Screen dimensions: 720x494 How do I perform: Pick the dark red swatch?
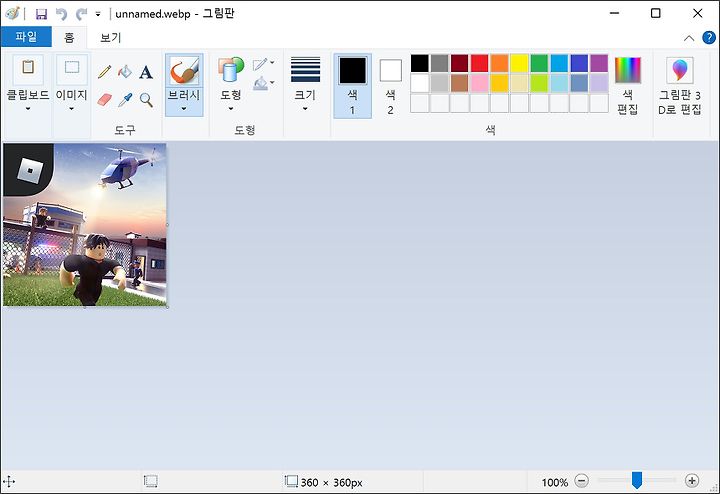click(x=460, y=63)
